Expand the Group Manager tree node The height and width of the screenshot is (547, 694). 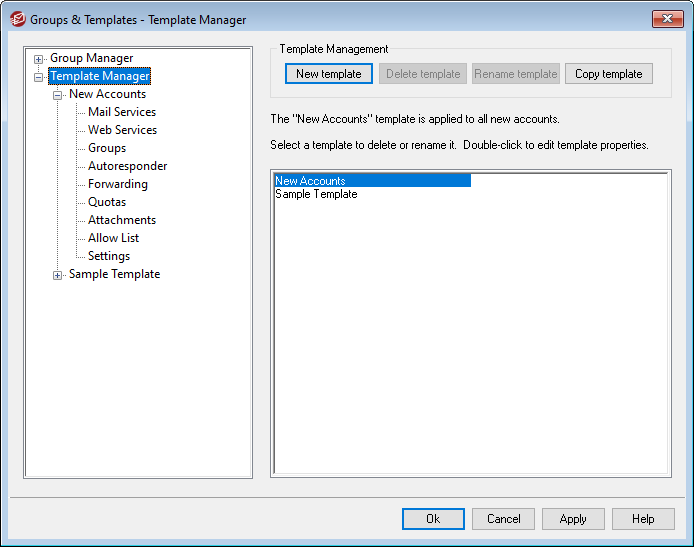click(39, 59)
